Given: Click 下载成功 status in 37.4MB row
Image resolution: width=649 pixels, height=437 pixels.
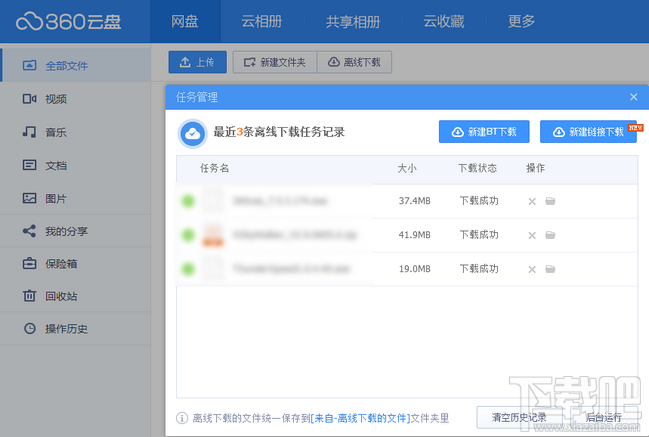Looking at the screenshot, I should pos(479,201).
